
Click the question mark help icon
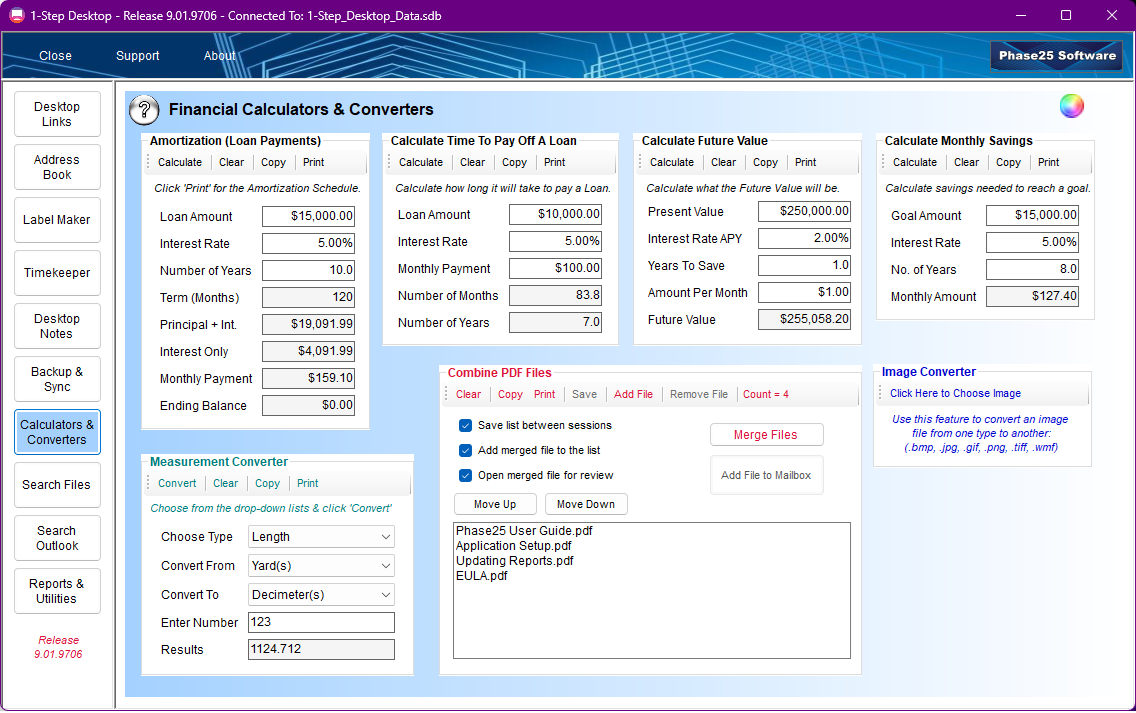[144, 110]
